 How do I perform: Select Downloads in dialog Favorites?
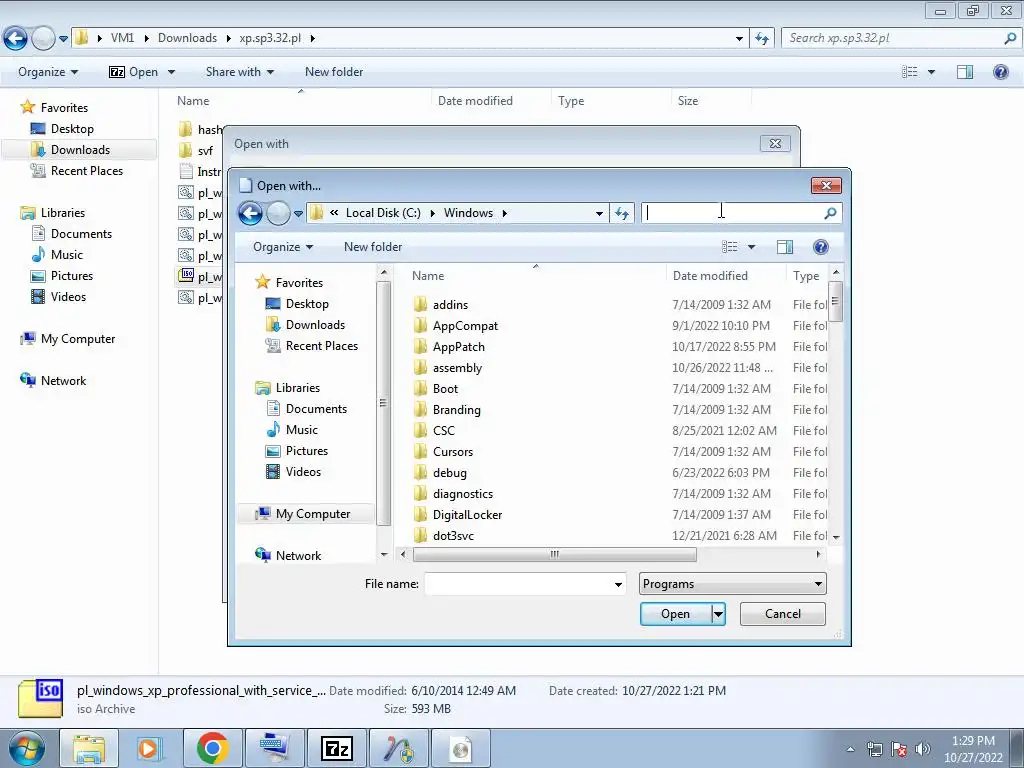pyautogui.click(x=315, y=325)
